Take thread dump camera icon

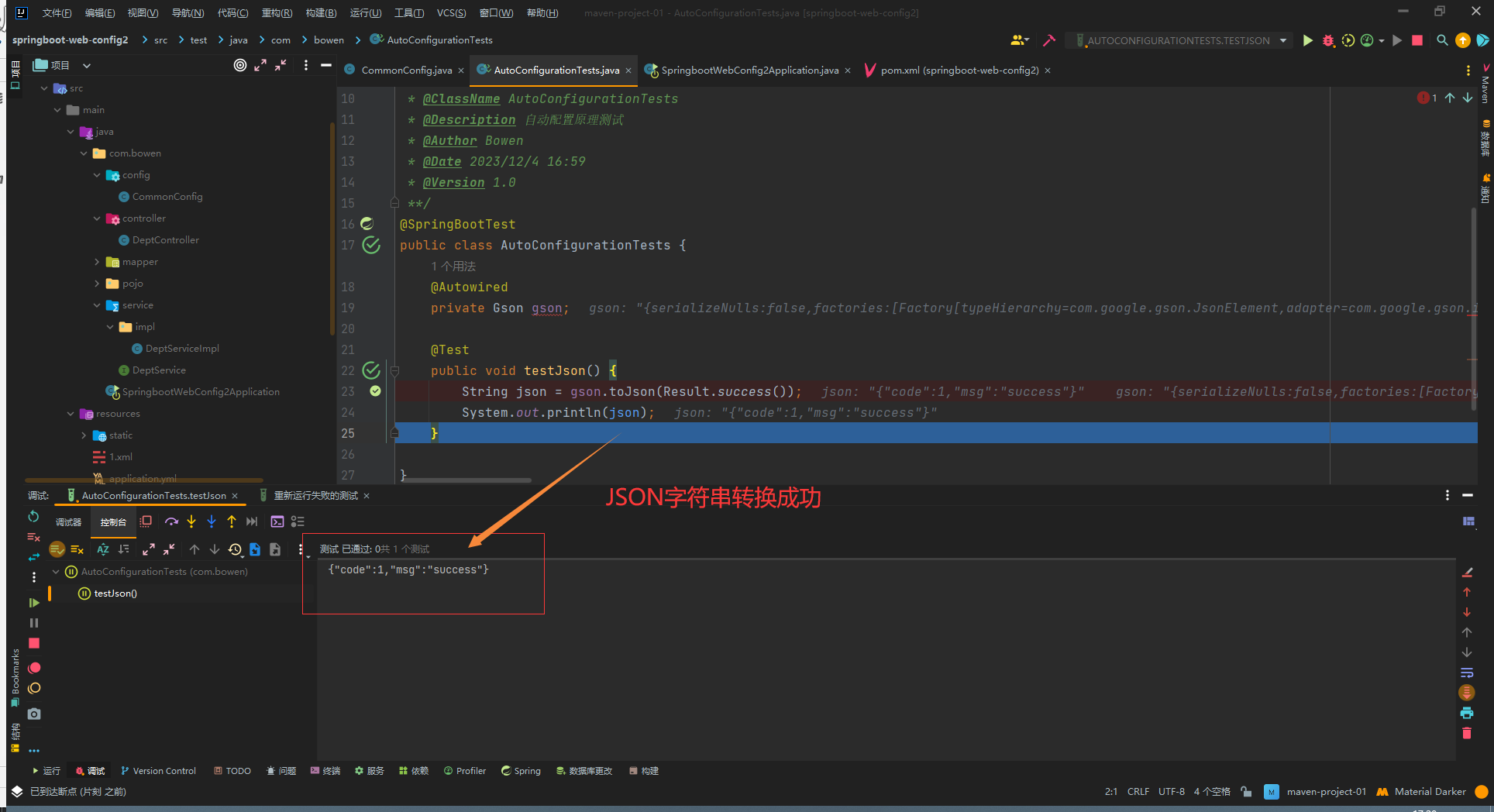(x=34, y=714)
